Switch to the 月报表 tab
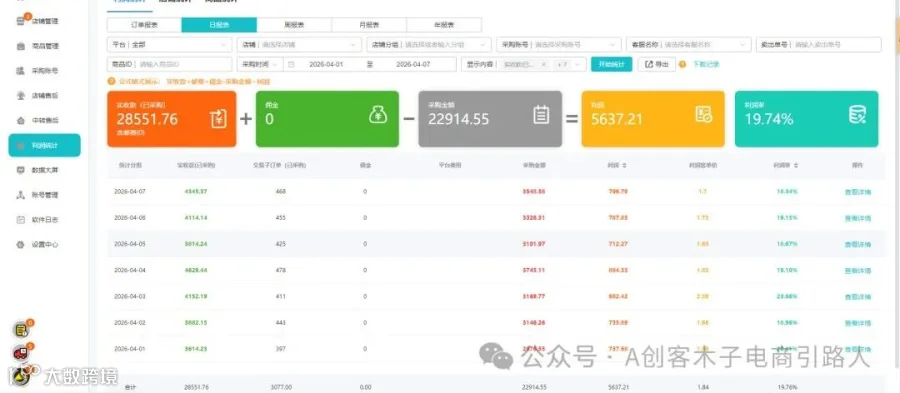Viewport: 900px width, 393px height. [369, 25]
